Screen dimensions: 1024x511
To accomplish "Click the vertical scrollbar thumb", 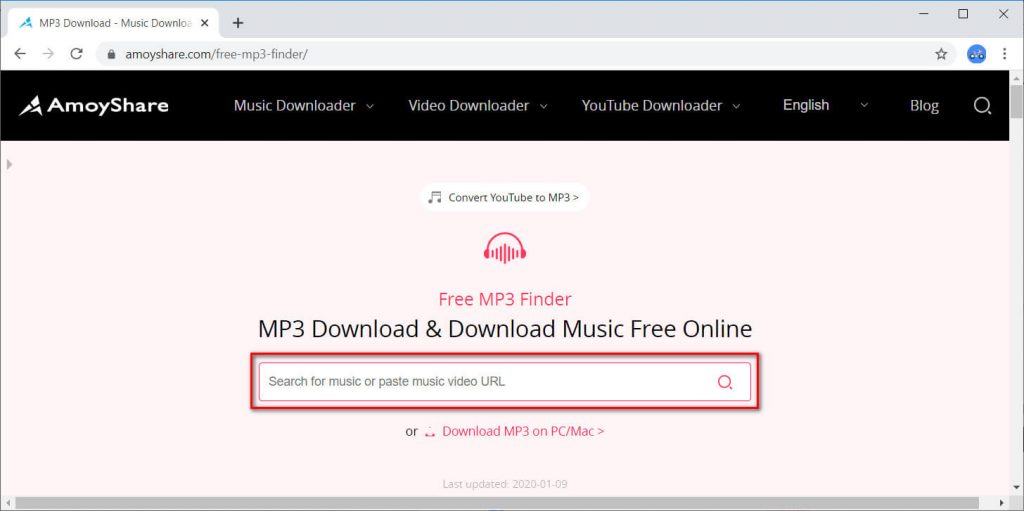I will 1016,101.
